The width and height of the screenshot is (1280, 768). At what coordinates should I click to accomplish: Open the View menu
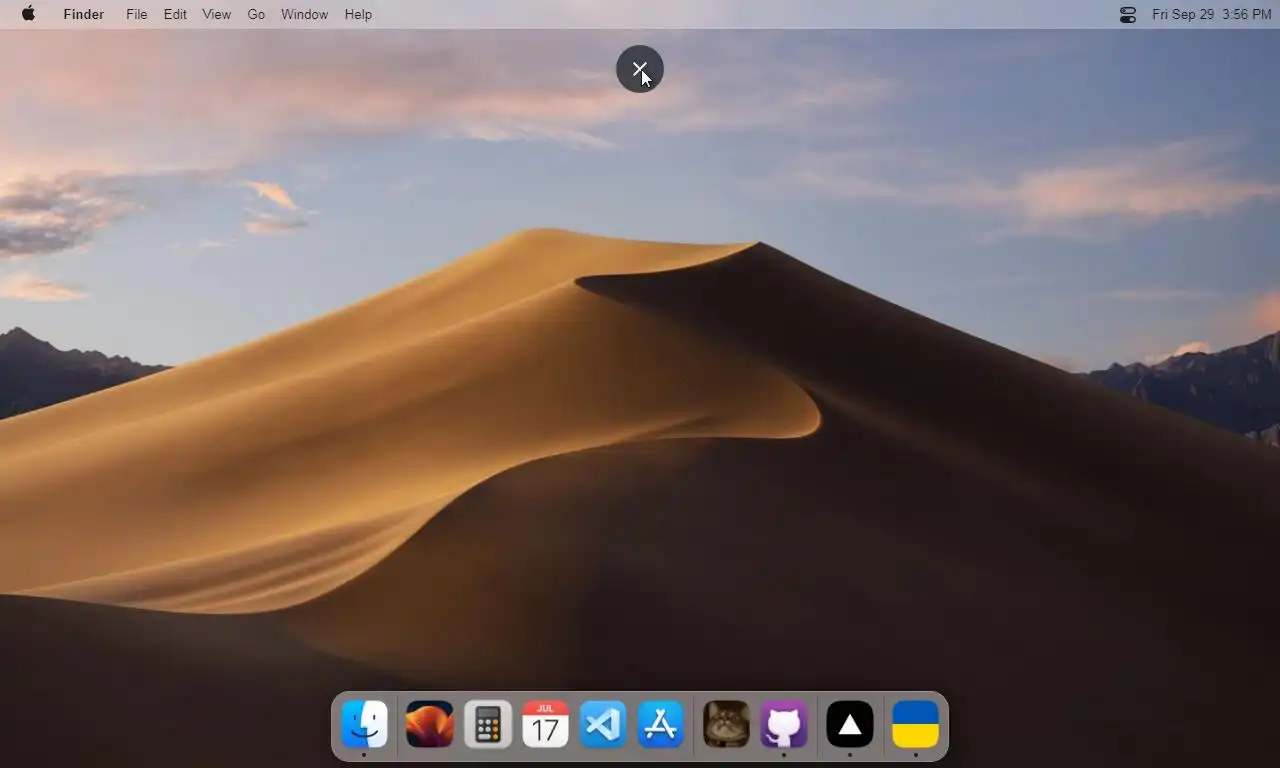[x=216, y=14]
